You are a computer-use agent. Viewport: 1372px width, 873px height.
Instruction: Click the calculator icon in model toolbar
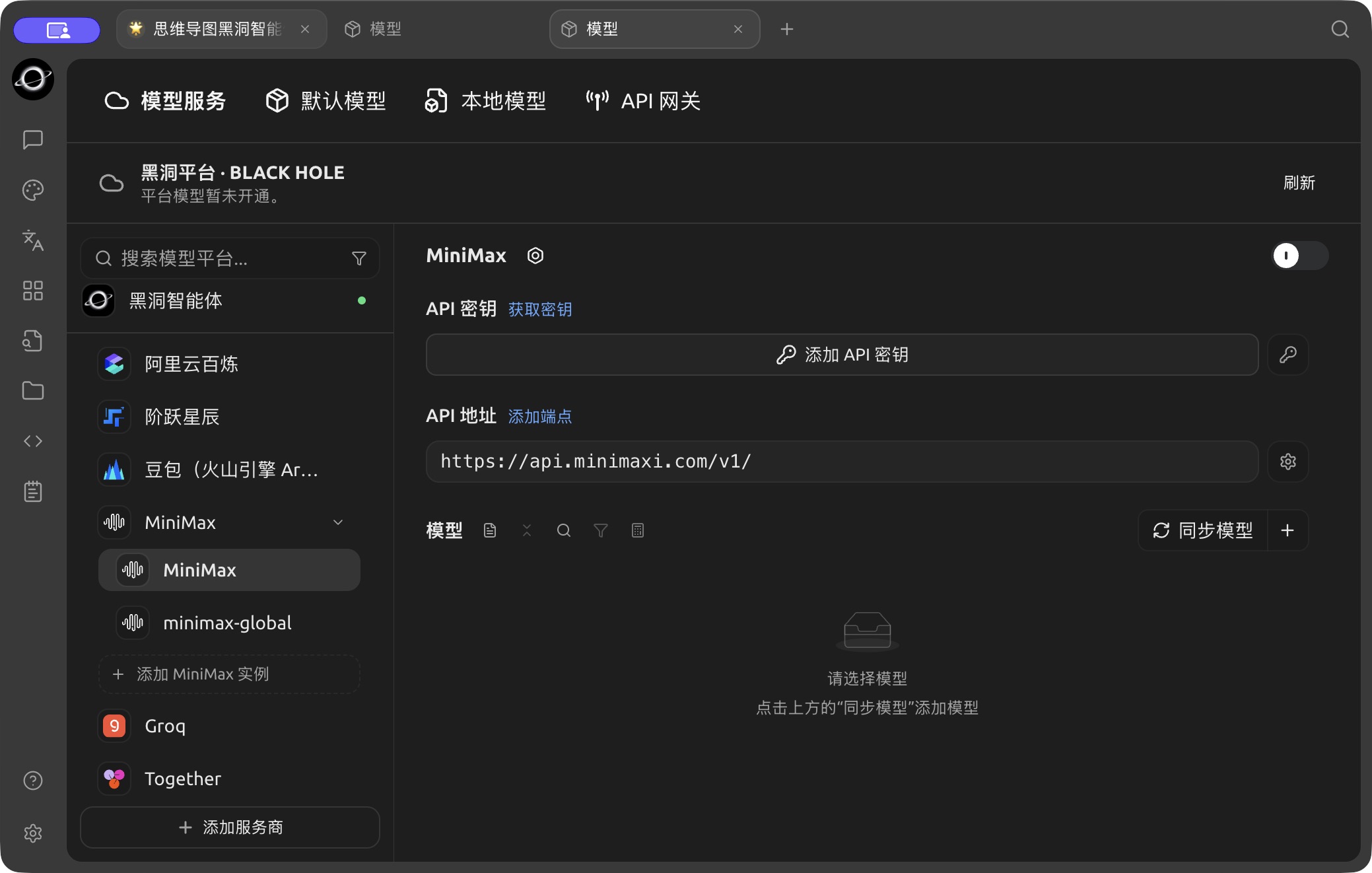click(x=638, y=530)
